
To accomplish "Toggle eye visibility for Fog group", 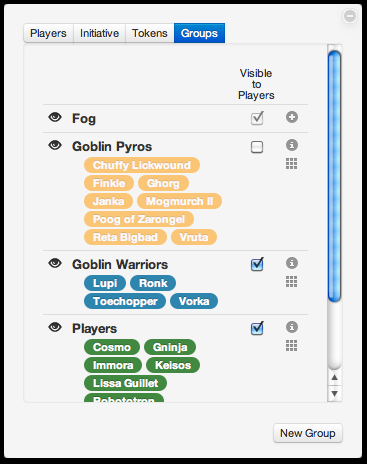I will (x=55, y=117).
